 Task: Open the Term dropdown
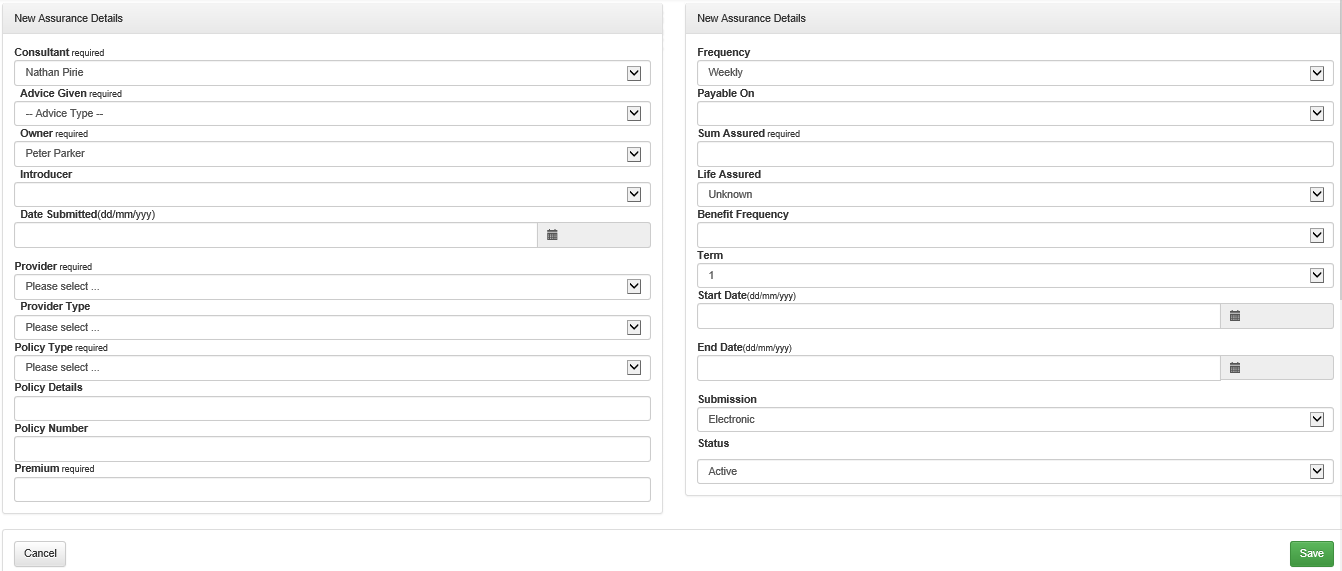[1015, 276]
